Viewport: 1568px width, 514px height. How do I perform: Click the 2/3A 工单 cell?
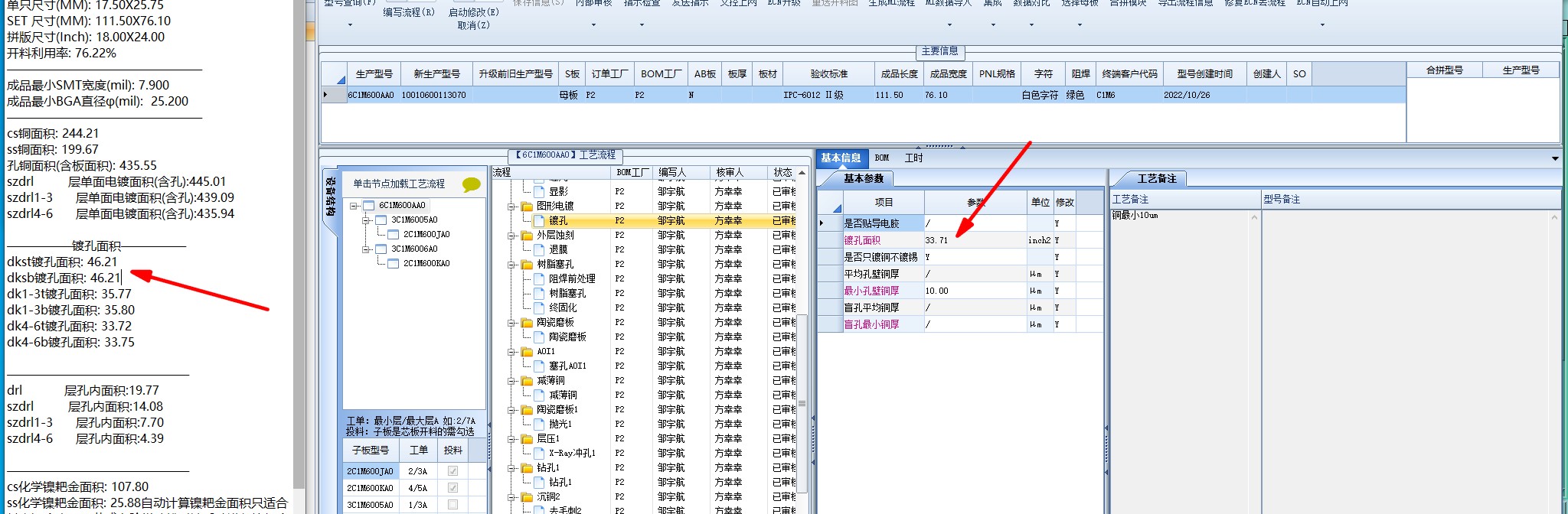tap(418, 471)
